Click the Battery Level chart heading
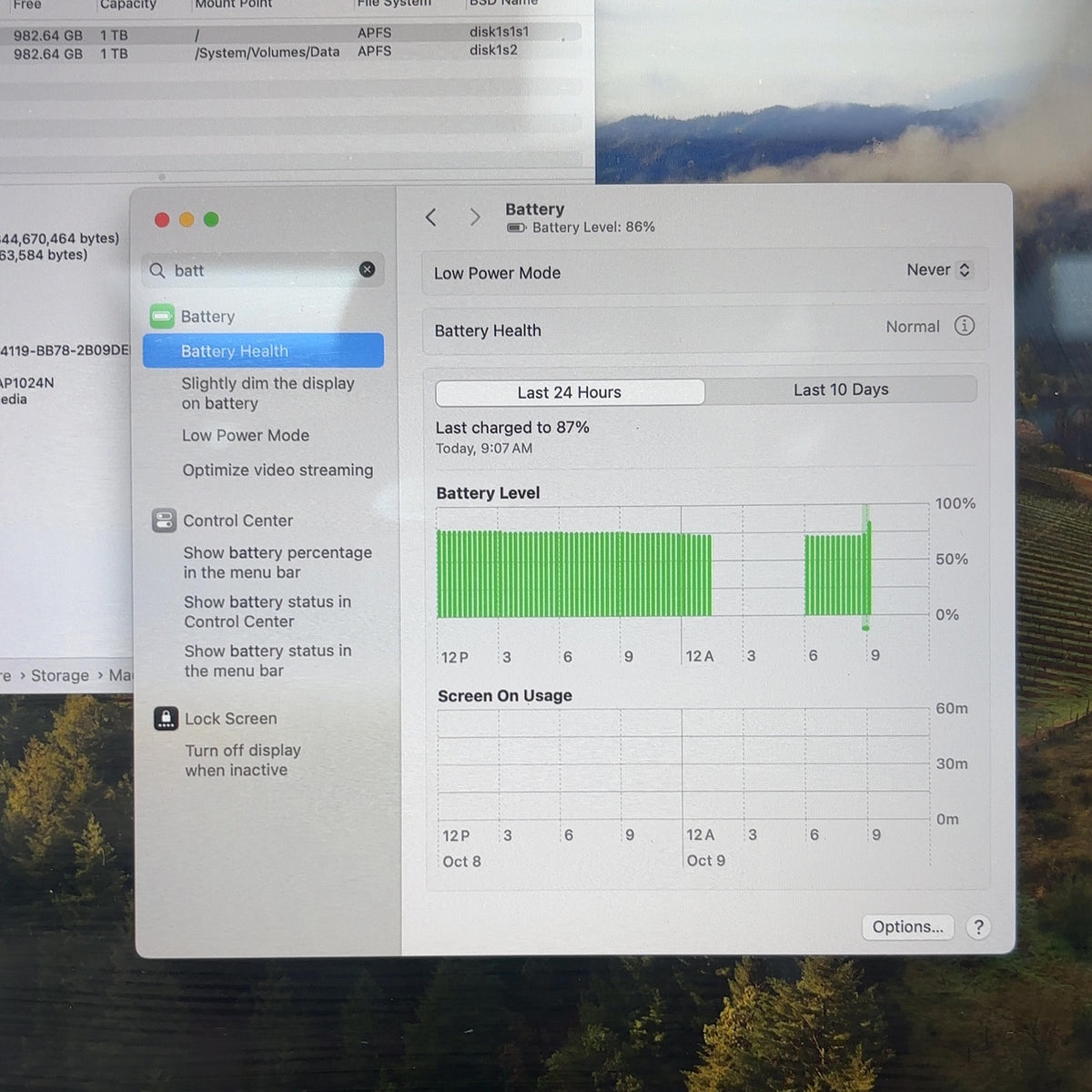 click(x=488, y=492)
